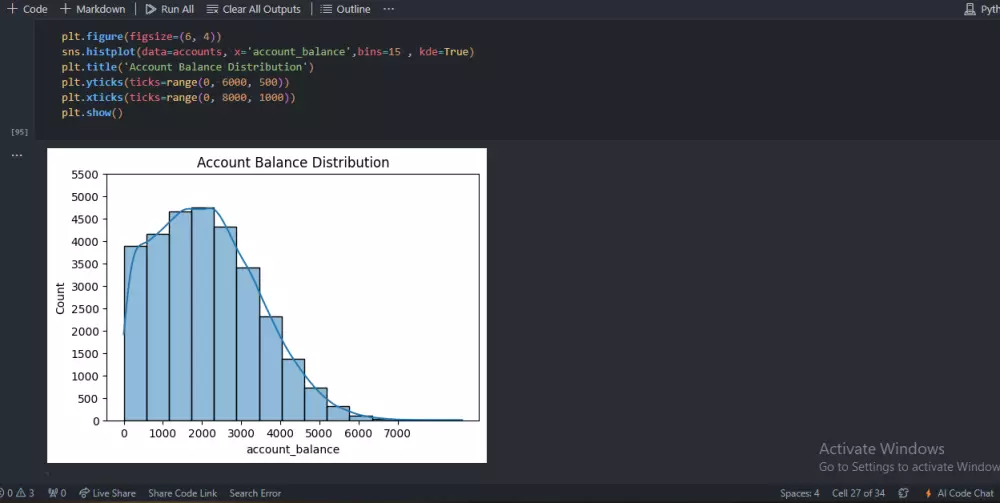
Task: Click the plt.title code line
Action: [188, 67]
